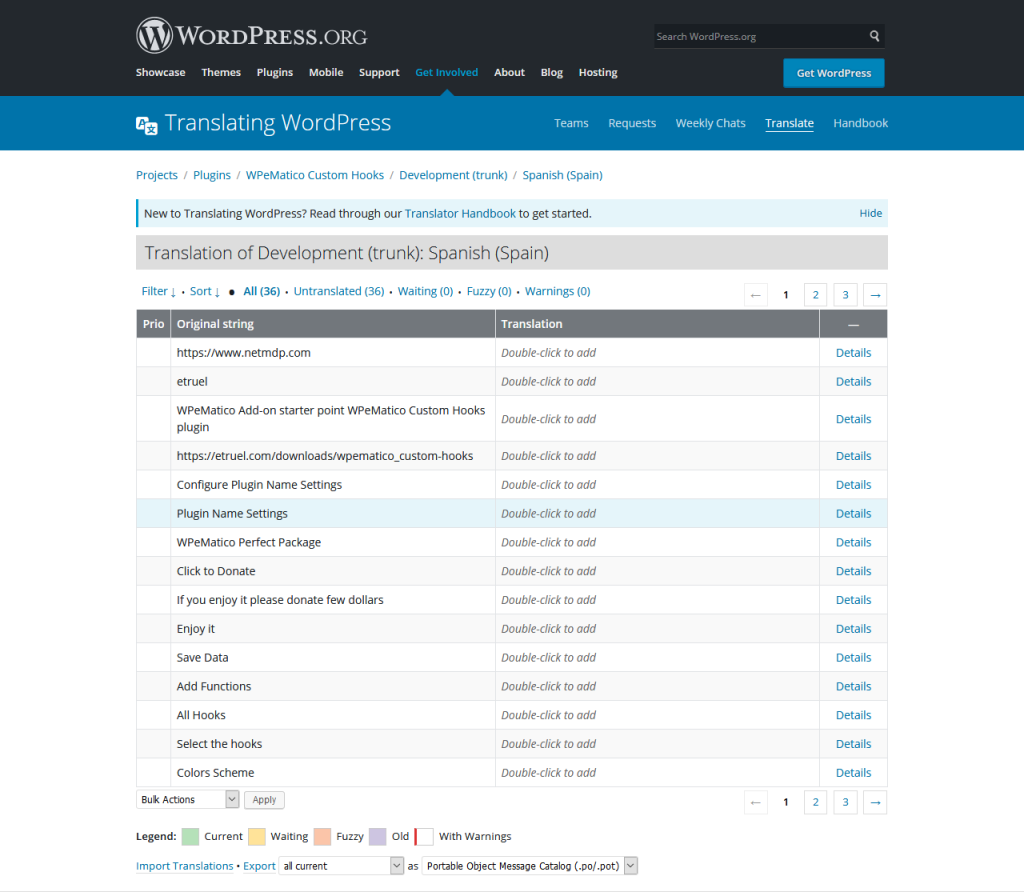Click the orange Fuzzy legend swatch

click(323, 836)
